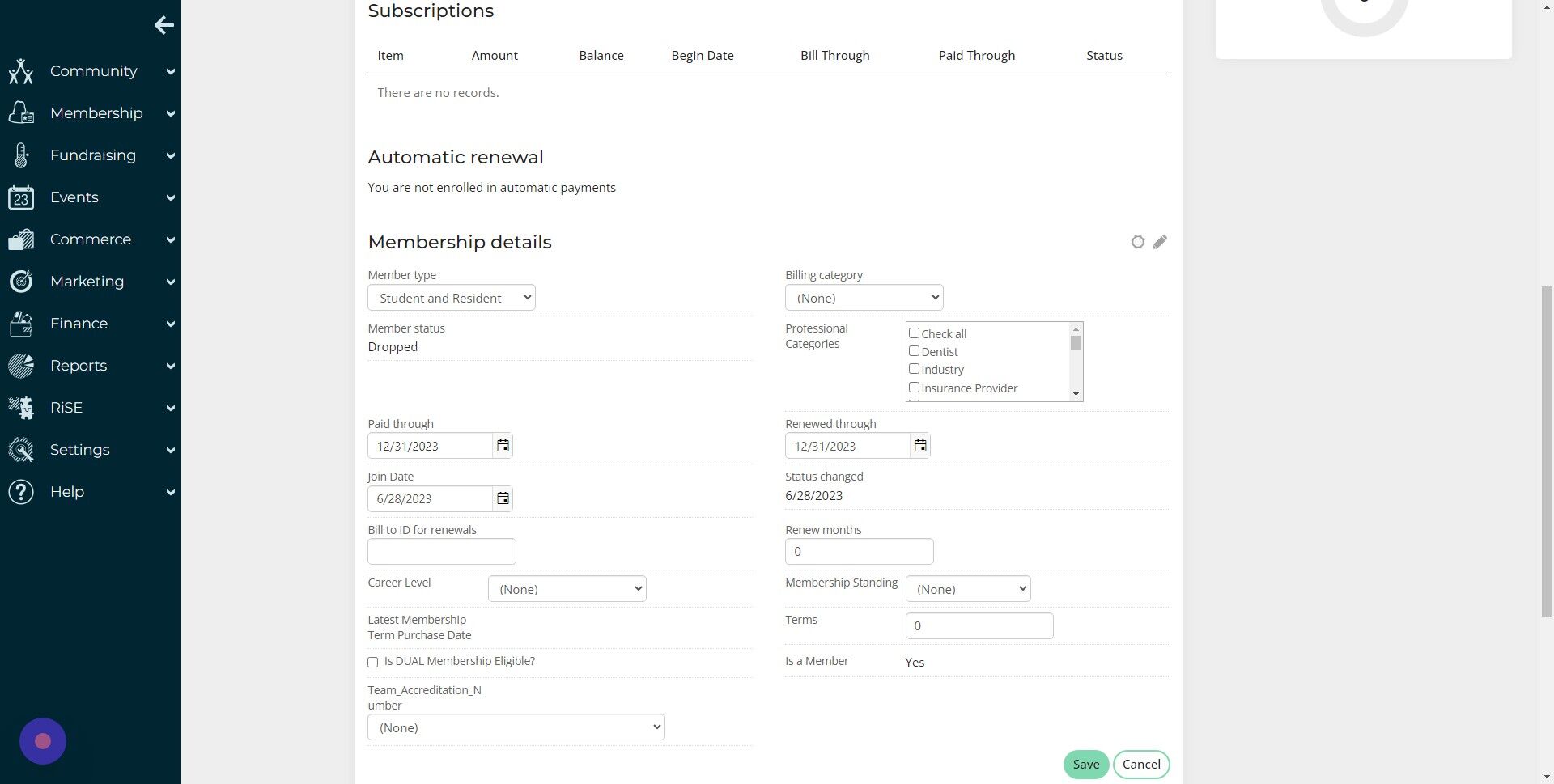Check the Insurance Provider category
The width and height of the screenshot is (1554, 784).
(x=914, y=388)
